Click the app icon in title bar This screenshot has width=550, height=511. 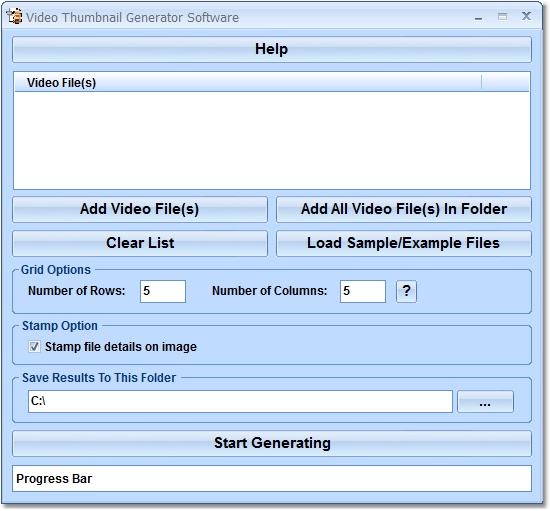15,16
